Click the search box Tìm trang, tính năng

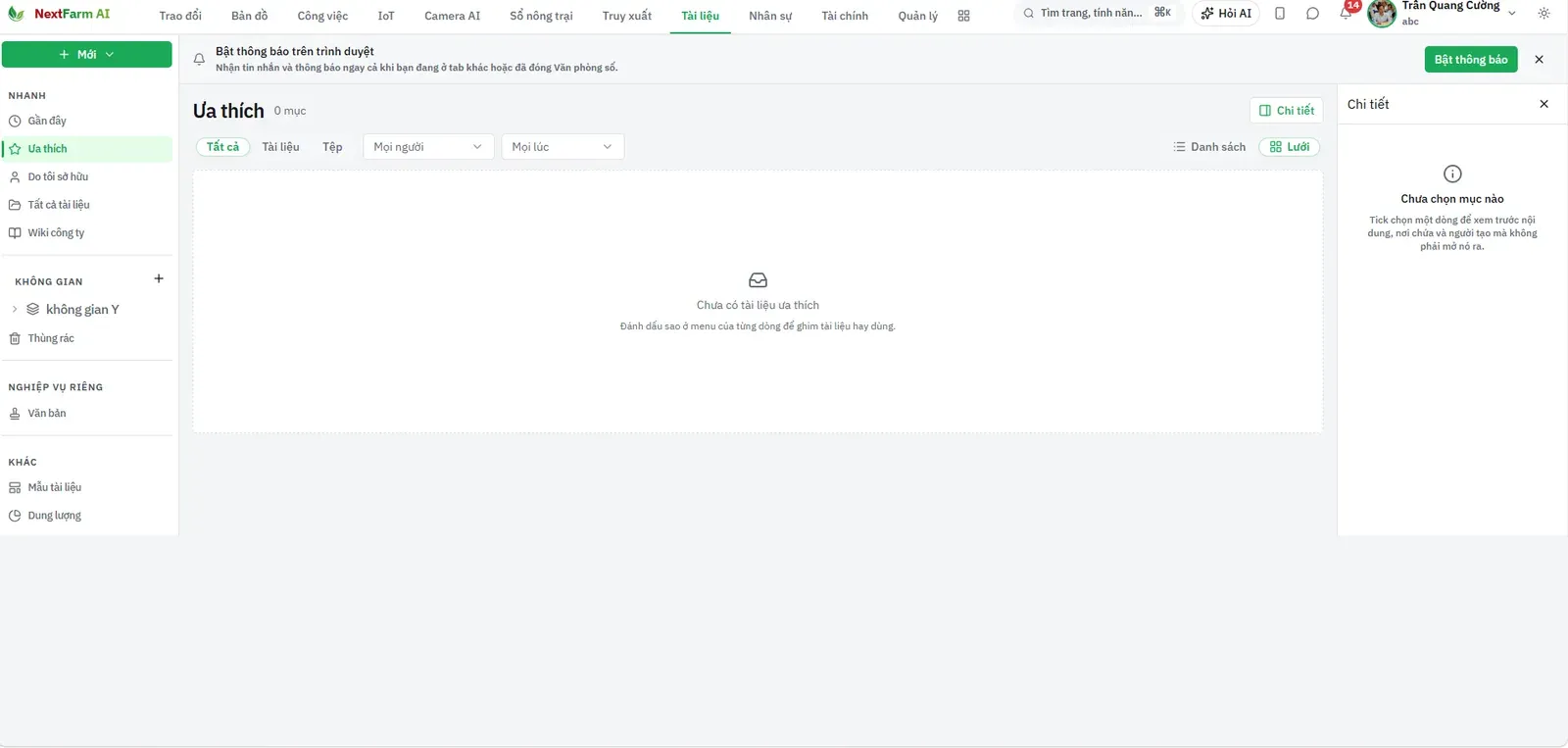(x=1098, y=14)
